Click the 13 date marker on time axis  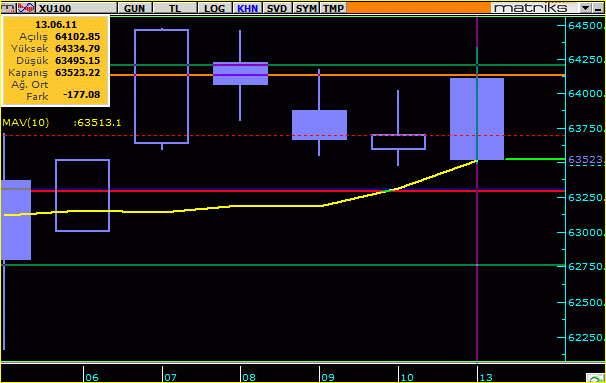[x=486, y=377]
